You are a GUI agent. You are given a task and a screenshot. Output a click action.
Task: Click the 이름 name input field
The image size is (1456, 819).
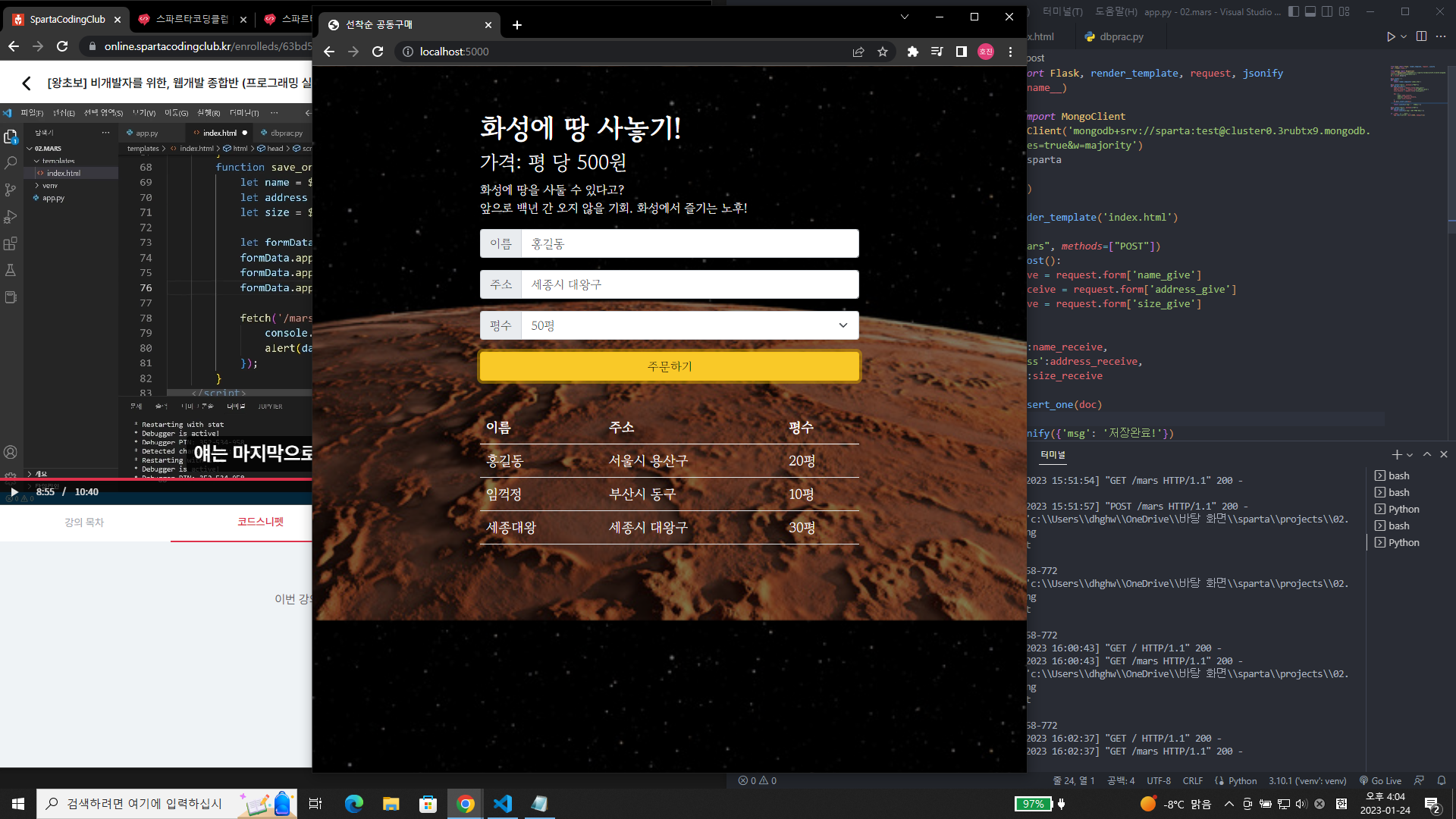[x=689, y=243]
